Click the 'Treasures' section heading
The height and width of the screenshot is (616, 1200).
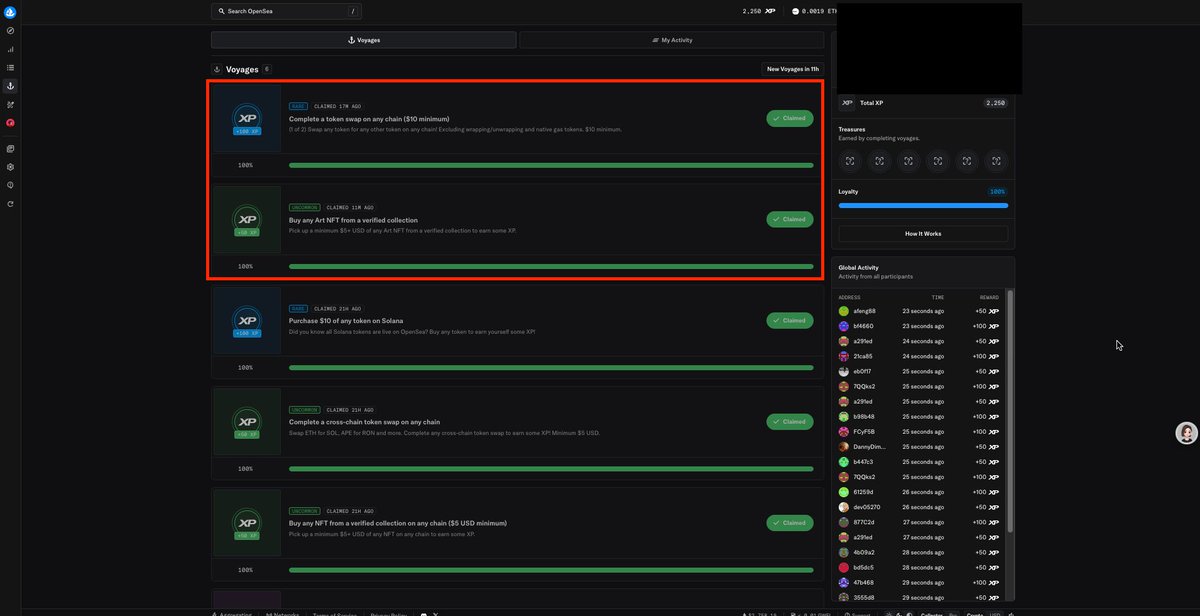click(853, 130)
